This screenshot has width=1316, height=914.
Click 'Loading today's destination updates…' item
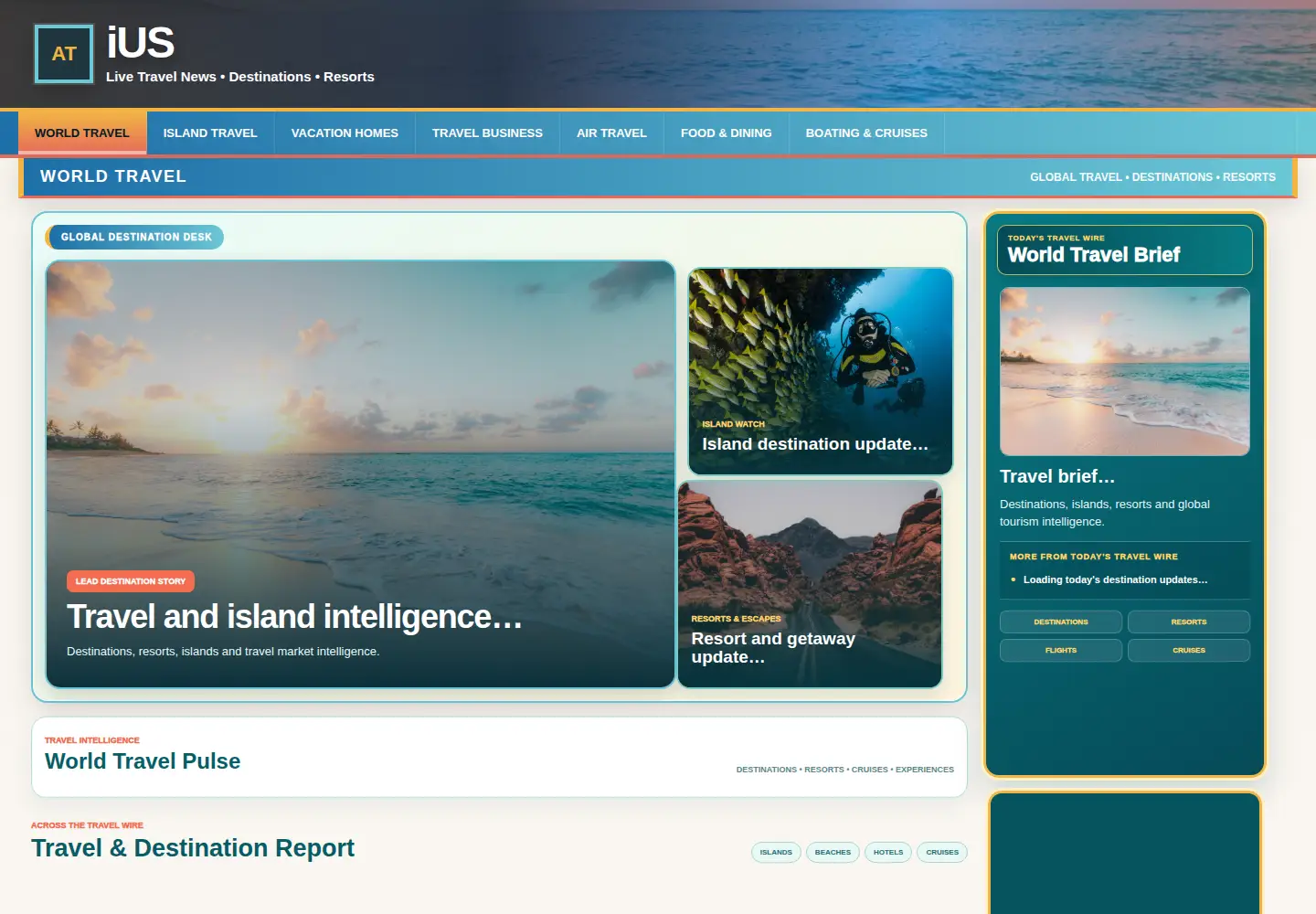pyautogui.click(x=1115, y=579)
